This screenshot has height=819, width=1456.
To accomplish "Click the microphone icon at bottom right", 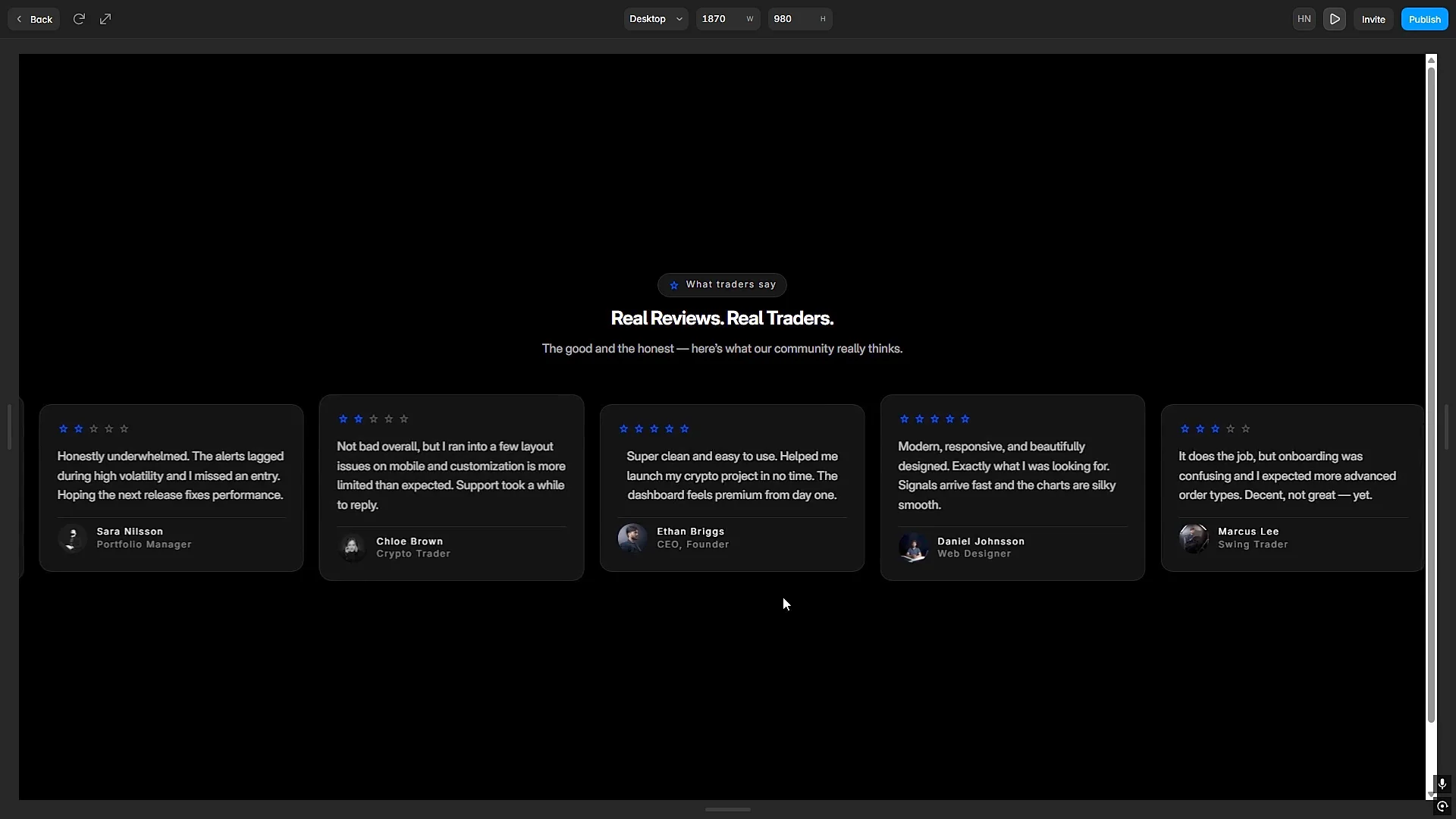I will pos(1442,783).
